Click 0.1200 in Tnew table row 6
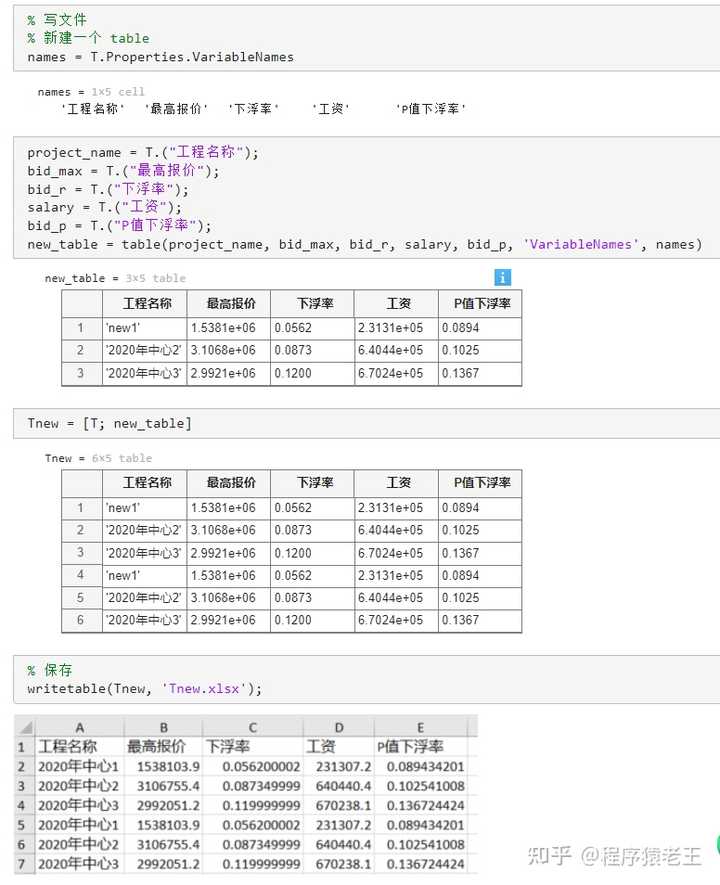Image resolution: width=720 pixels, height=885 pixels. coord(312,620)
